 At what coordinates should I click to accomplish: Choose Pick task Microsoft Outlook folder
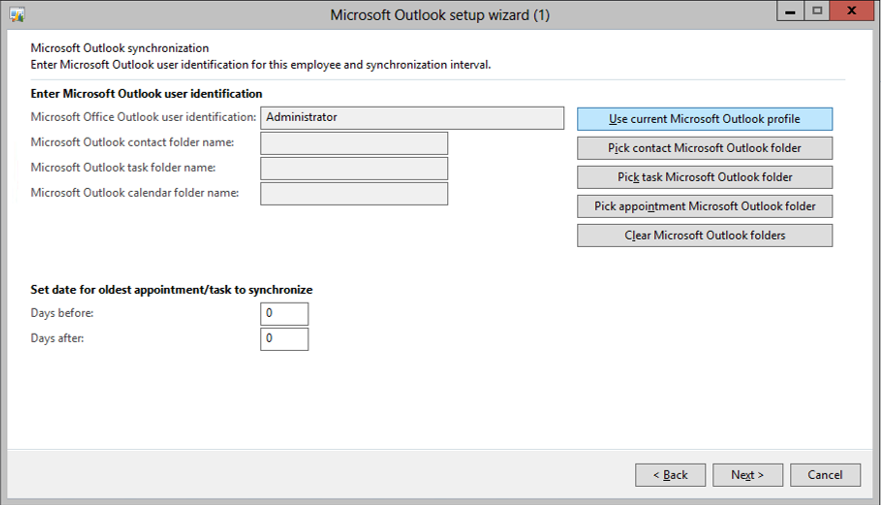[x=704, y=177]
